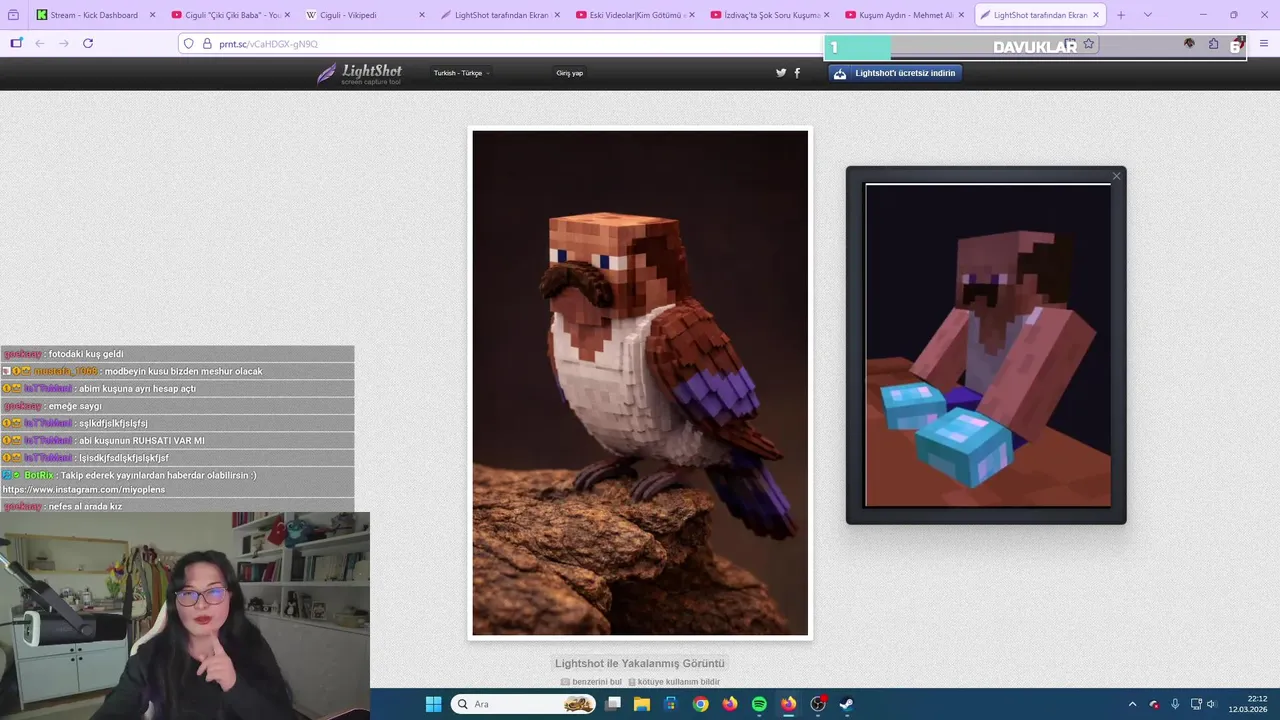This screenshot has width=1280, height=720.
Task: Click chat message 'fotodaki kuş geldi'
Action: 86,354
